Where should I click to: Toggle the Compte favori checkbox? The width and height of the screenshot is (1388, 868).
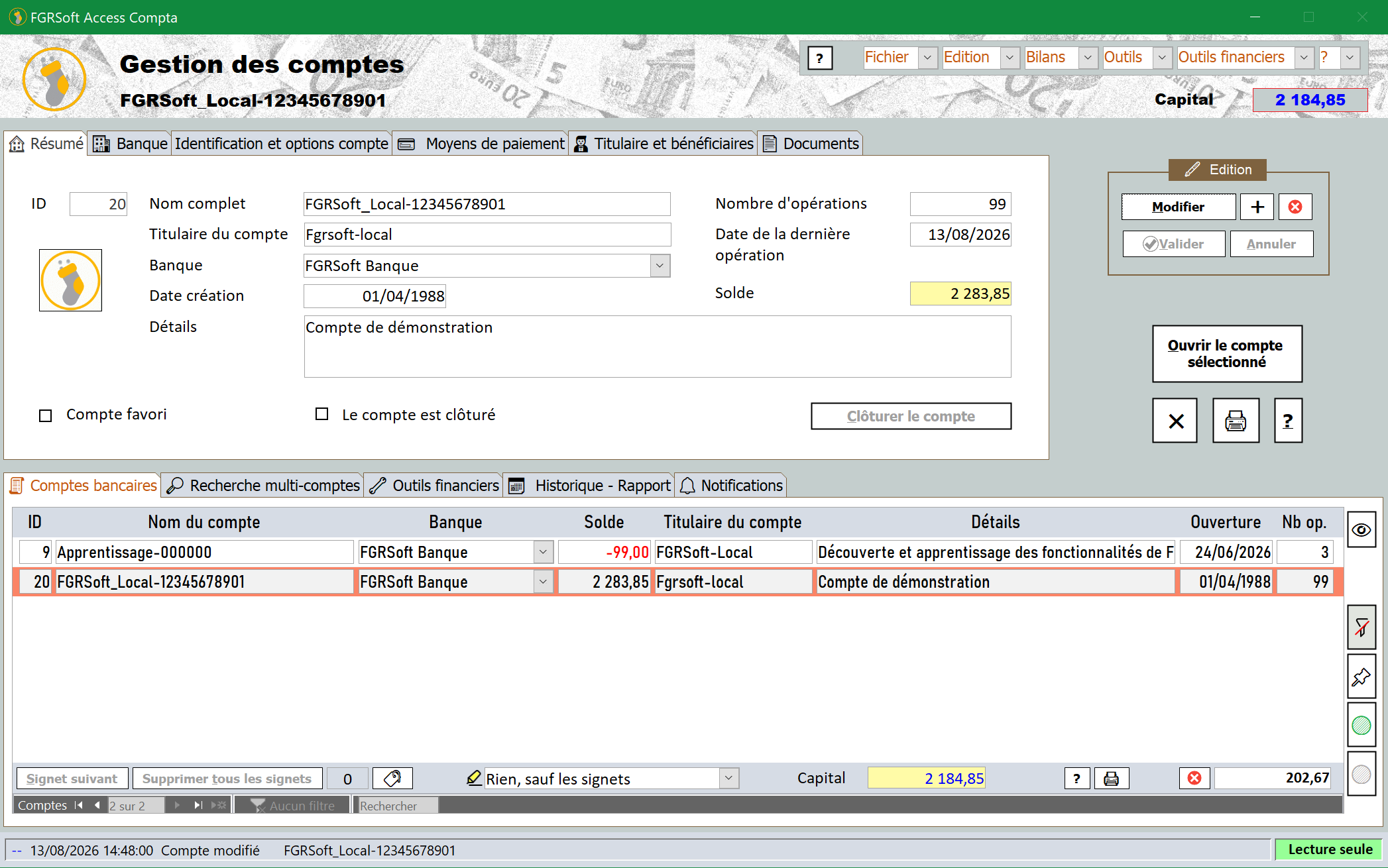[x=45, y=415]
